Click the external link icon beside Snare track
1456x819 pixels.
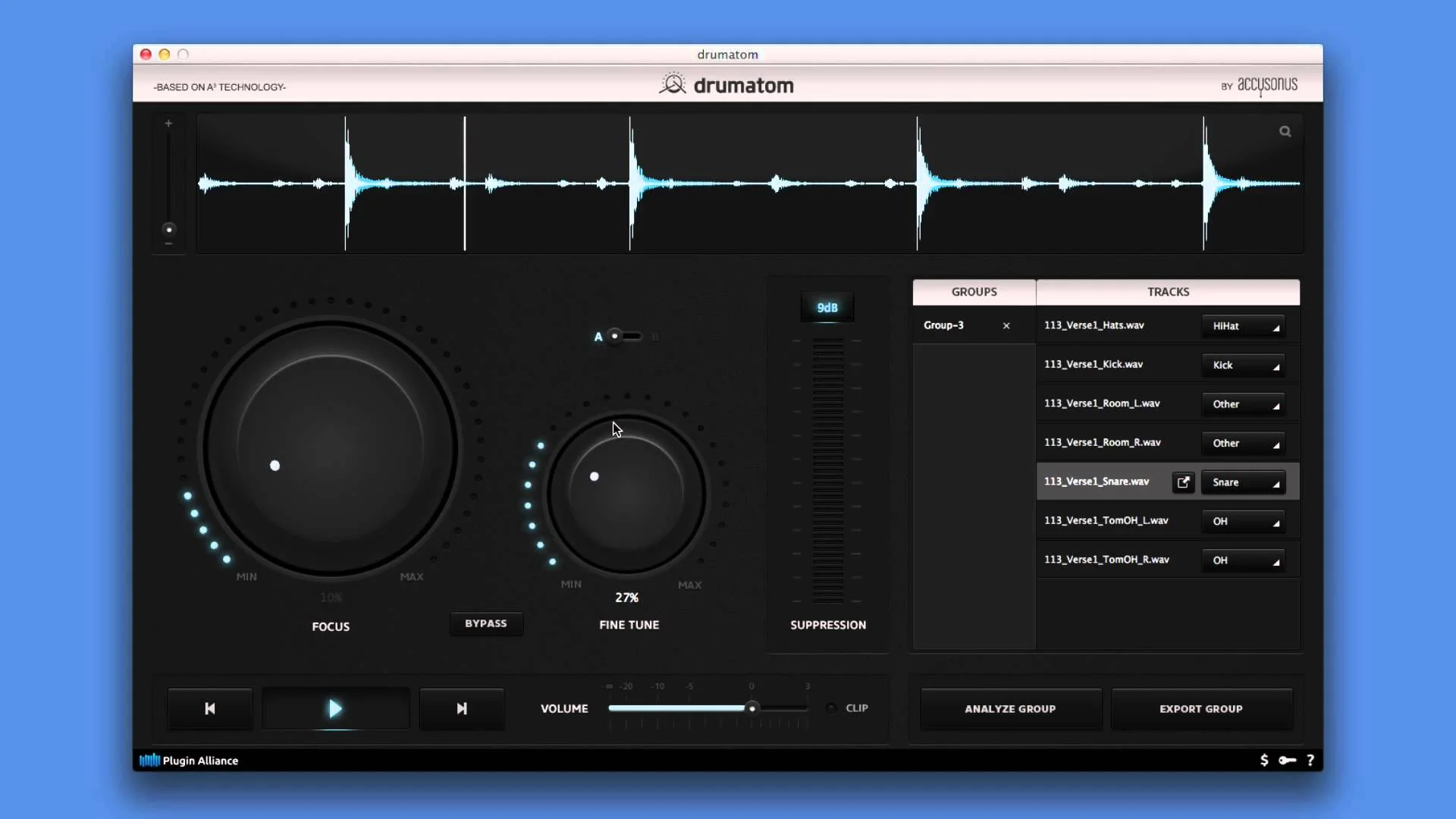(1183, 482)
